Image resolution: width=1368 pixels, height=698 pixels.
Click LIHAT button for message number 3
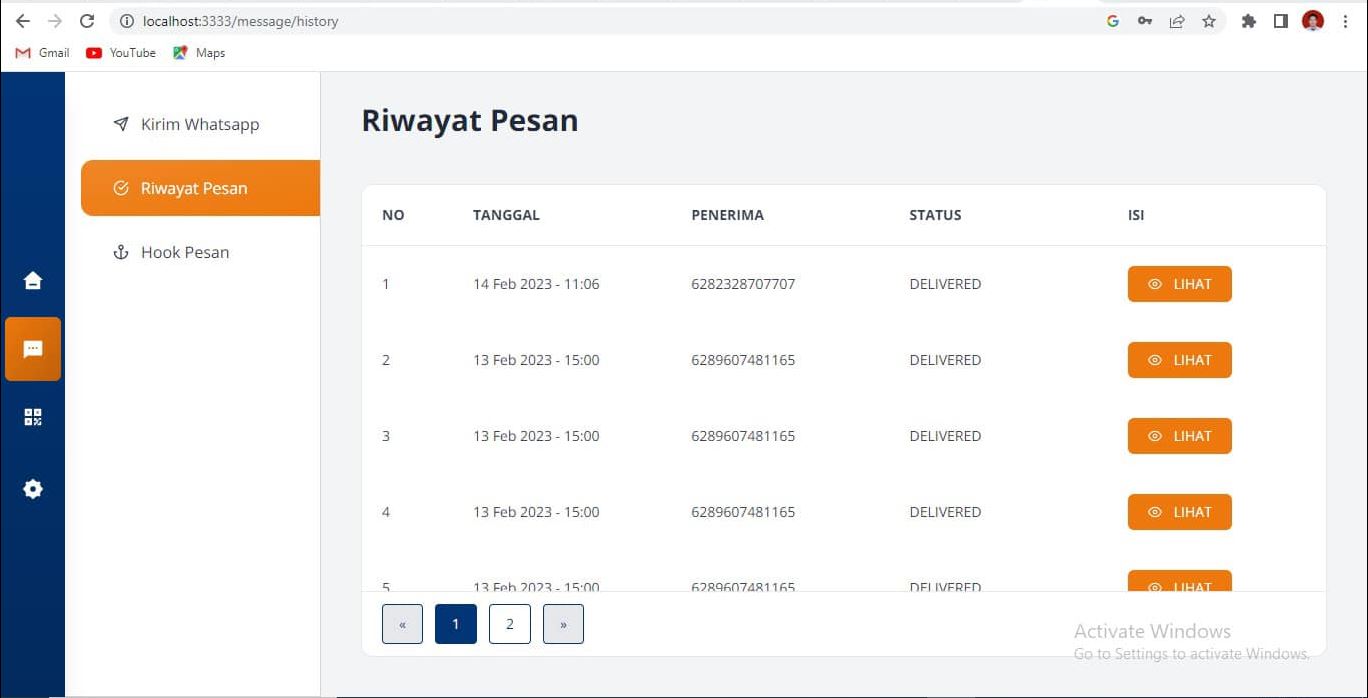click(x=1179, y=436)
